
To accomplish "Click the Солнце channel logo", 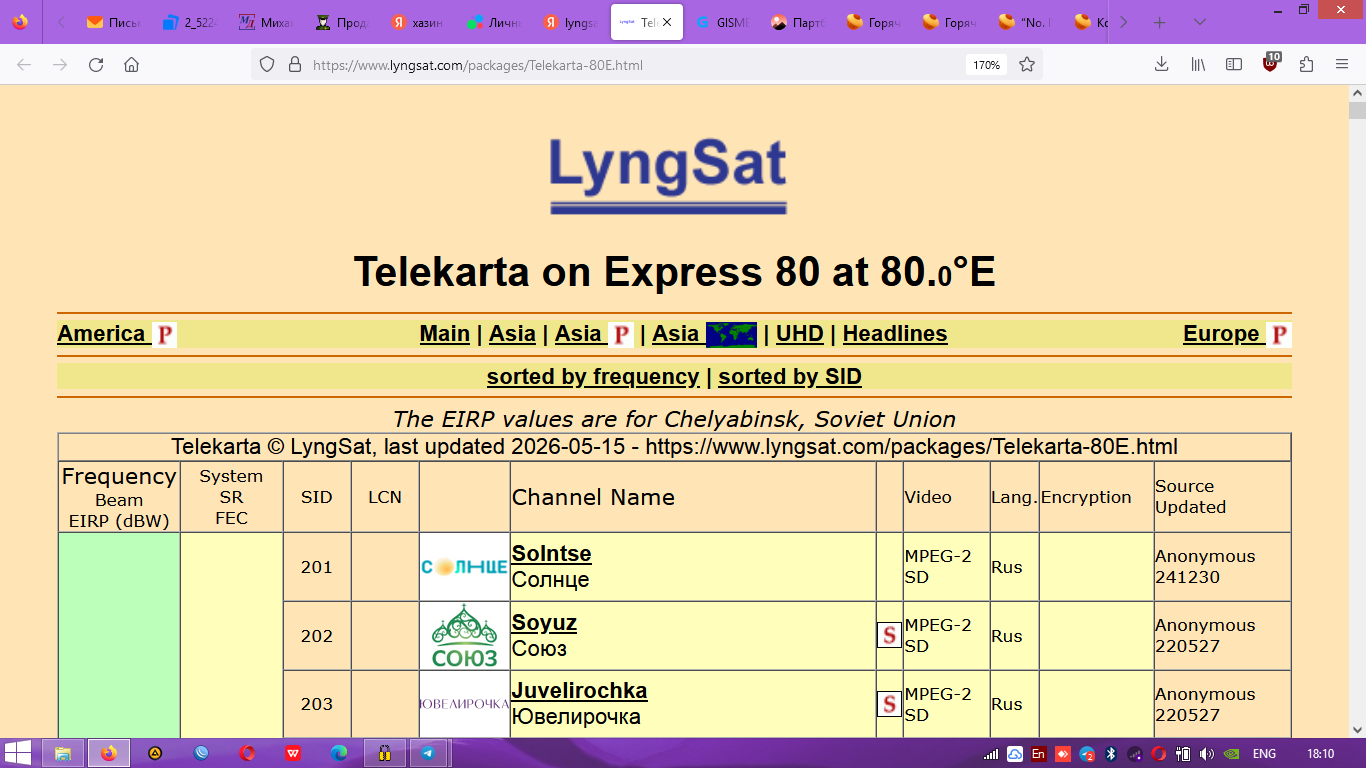I will pos(464,567).
